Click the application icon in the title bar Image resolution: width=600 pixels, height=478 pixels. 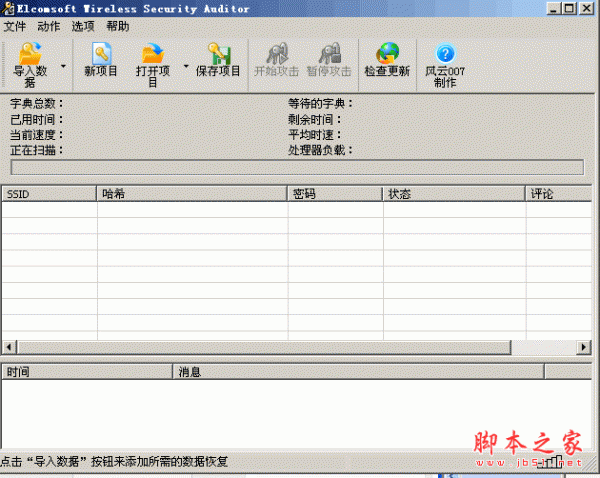click(8, 8)
